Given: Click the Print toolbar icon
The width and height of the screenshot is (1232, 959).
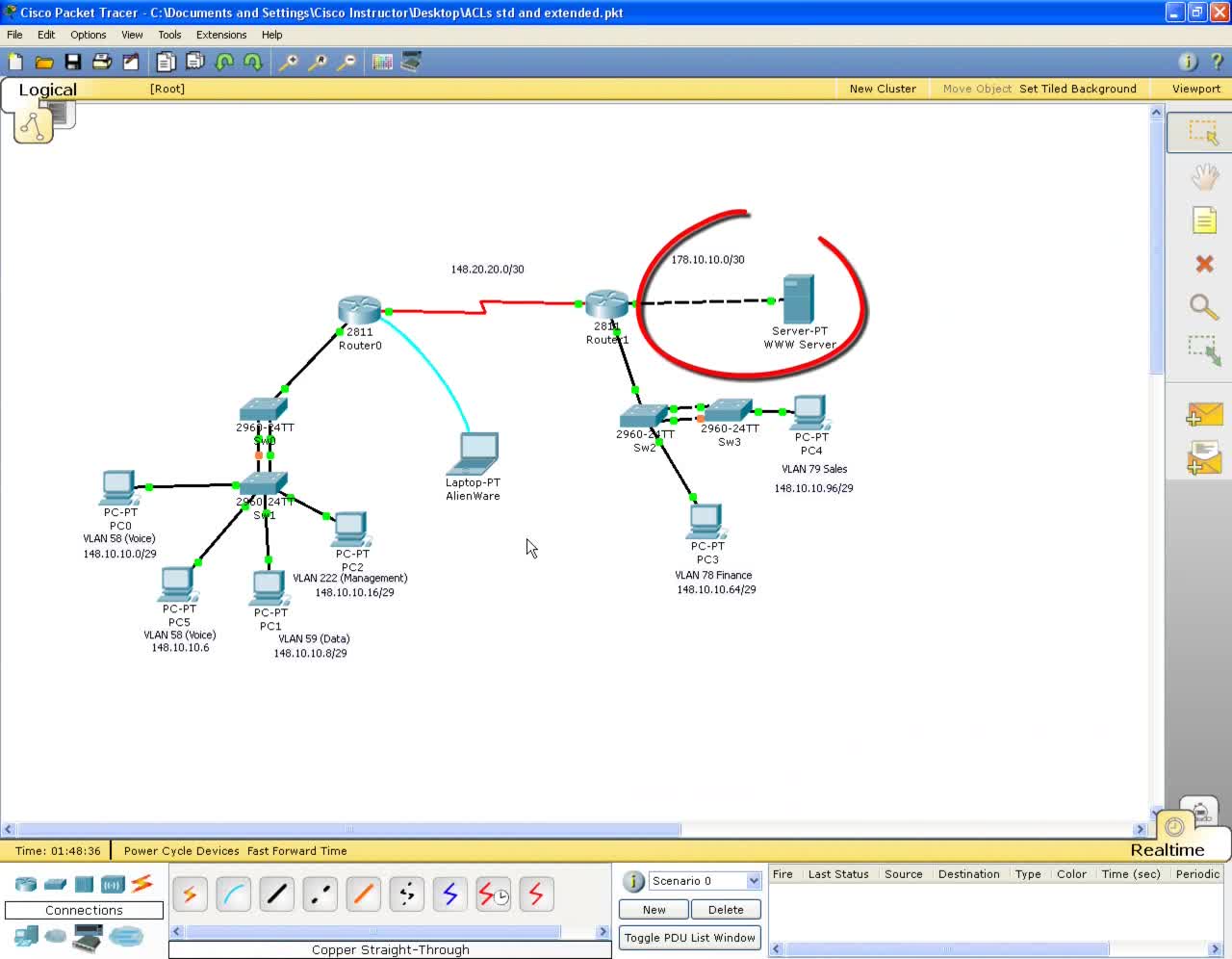Looking at the screenshot, I should pos(102,62).
